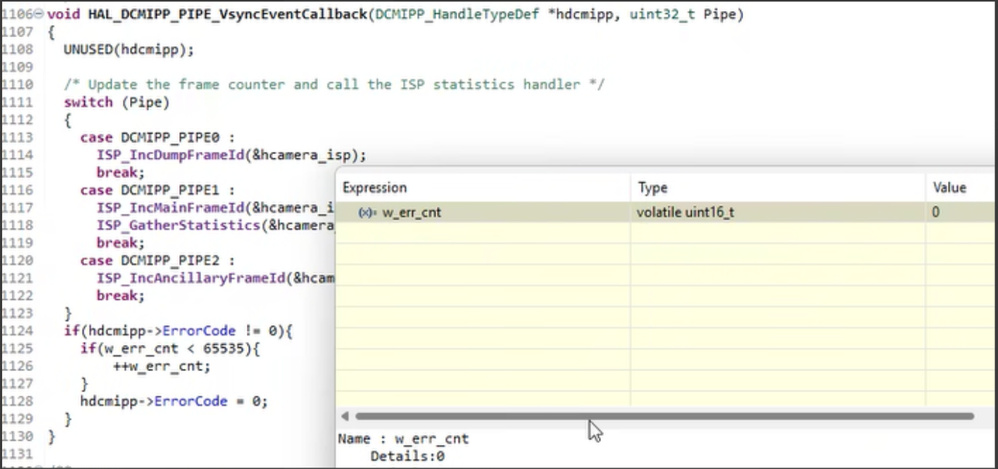
Task: Click the '++w_err_cnt;' statement
Action: [x=162, y=366]
